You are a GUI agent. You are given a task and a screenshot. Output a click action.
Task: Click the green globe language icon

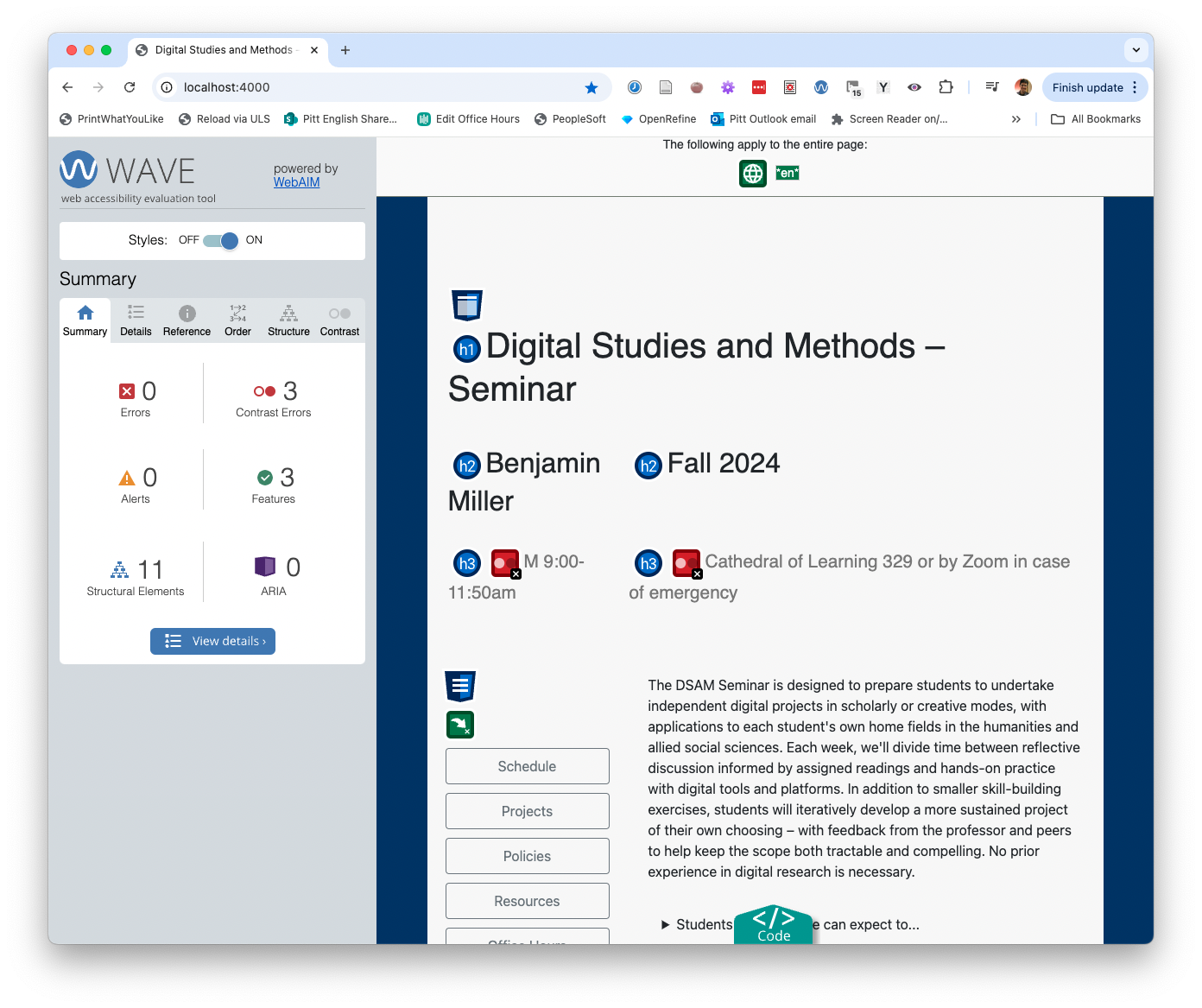(x=752, y=174)
